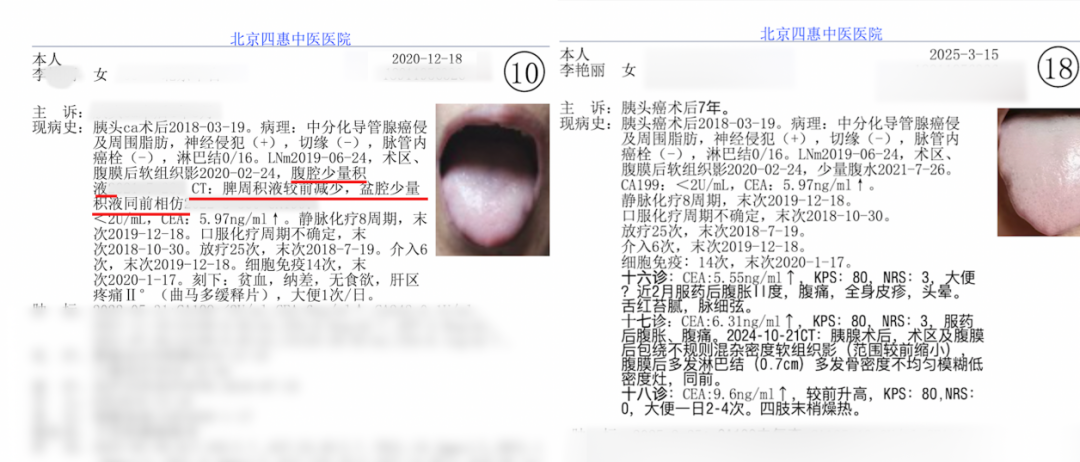Screen dimensions: 1080x462
Task: Click the right record's 北京四惠中医医院 title
Action: click(822, 33)
